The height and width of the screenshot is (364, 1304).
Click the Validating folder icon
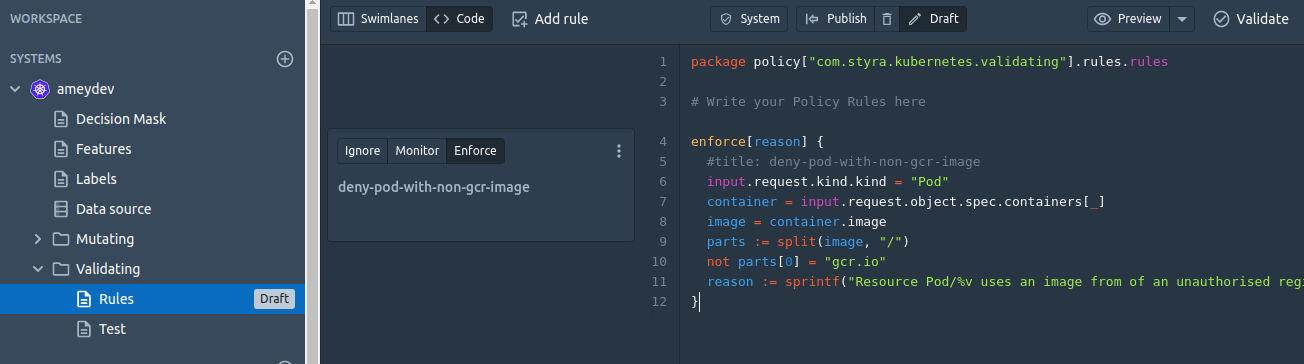(x=61, y=269)
